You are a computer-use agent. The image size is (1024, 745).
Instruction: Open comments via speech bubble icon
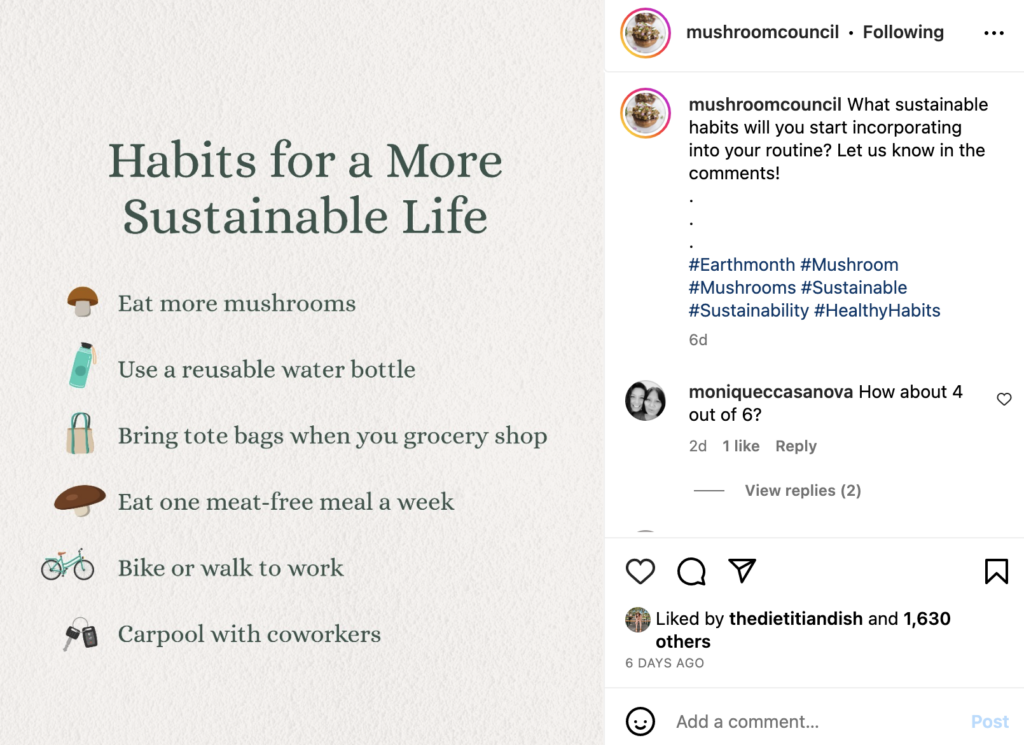point(691,571)
